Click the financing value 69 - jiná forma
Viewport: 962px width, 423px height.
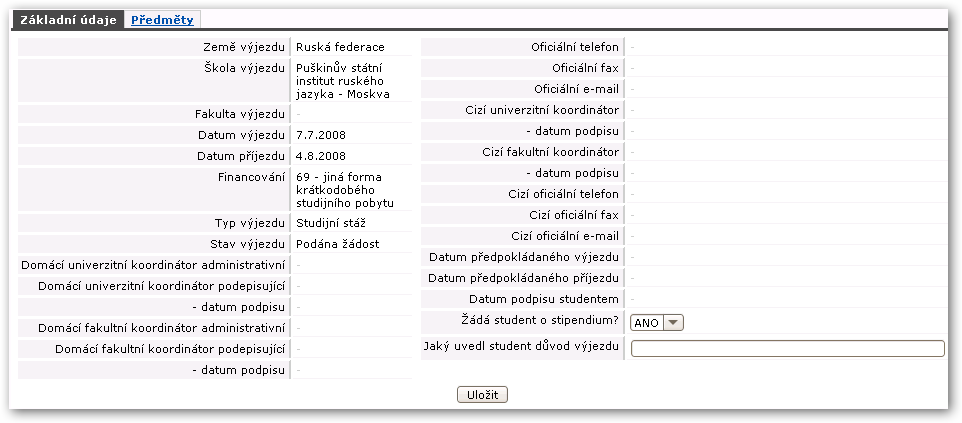point(345,190)
